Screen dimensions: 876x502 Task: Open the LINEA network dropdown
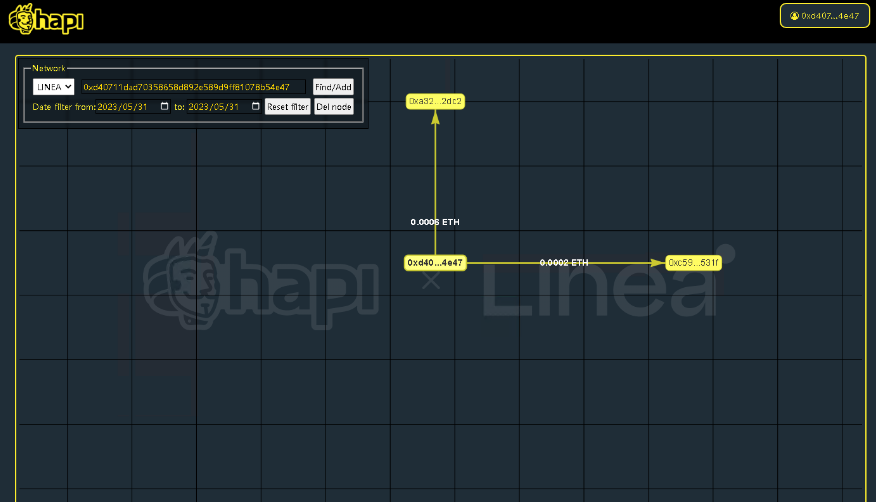[x=54, y=87]
